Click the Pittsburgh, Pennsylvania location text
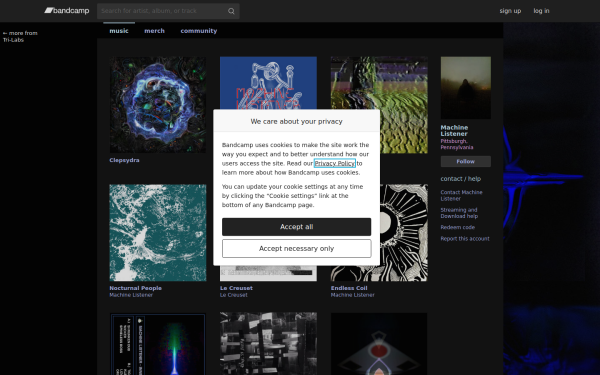The height and width of the screenshot is (375, 600). [x=457, y=144]
